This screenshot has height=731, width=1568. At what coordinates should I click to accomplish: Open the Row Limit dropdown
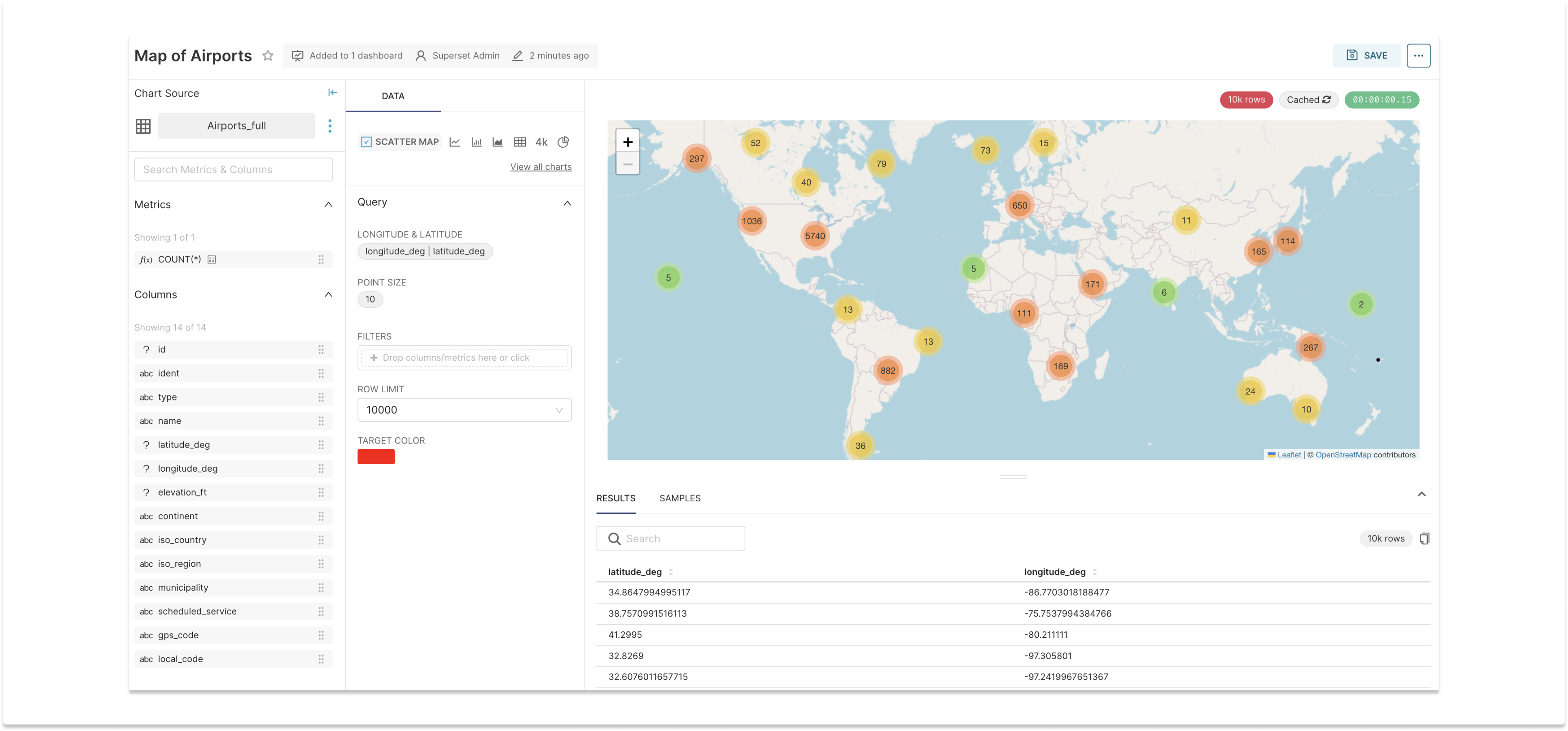coord(464,410)
